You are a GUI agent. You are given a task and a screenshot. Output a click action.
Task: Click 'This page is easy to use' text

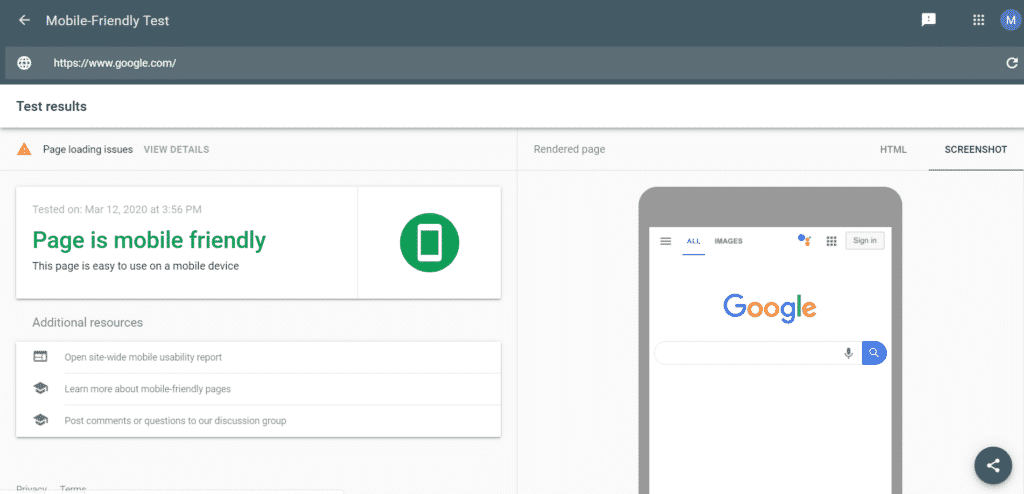135,267
